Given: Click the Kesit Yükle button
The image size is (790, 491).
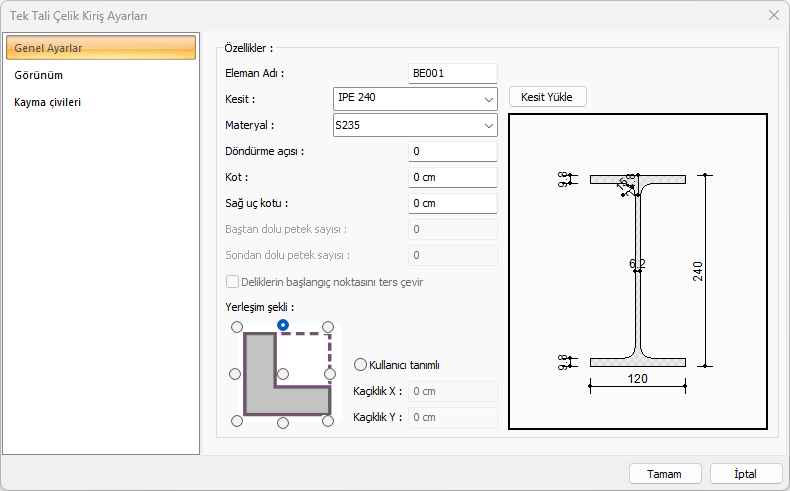Looking at the screenshot, I should (x=547, y=97).
